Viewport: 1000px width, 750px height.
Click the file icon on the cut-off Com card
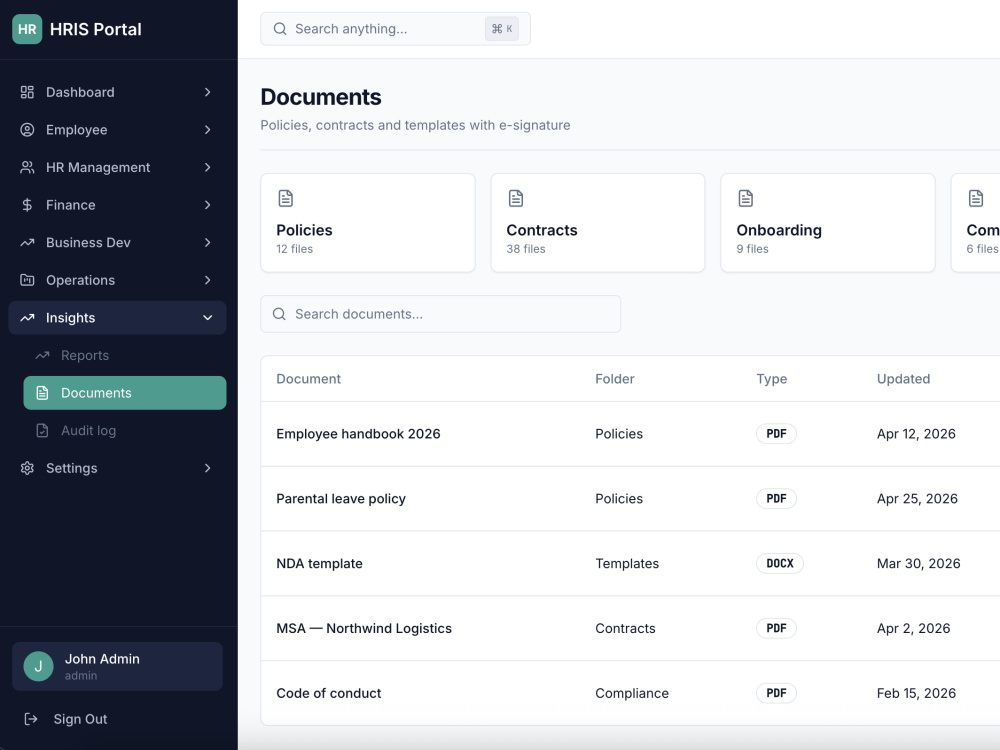tap(976, 198)
